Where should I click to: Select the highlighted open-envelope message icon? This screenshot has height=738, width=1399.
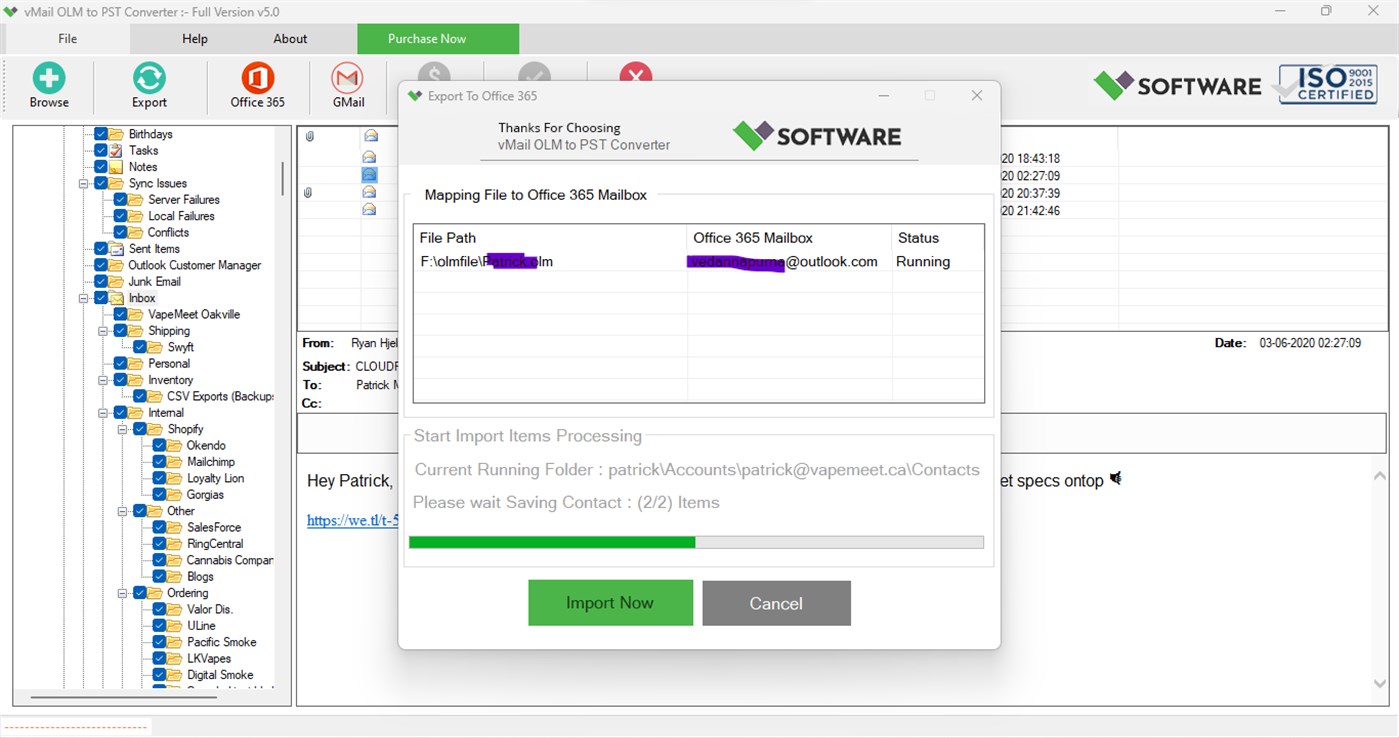pos(370,173)
